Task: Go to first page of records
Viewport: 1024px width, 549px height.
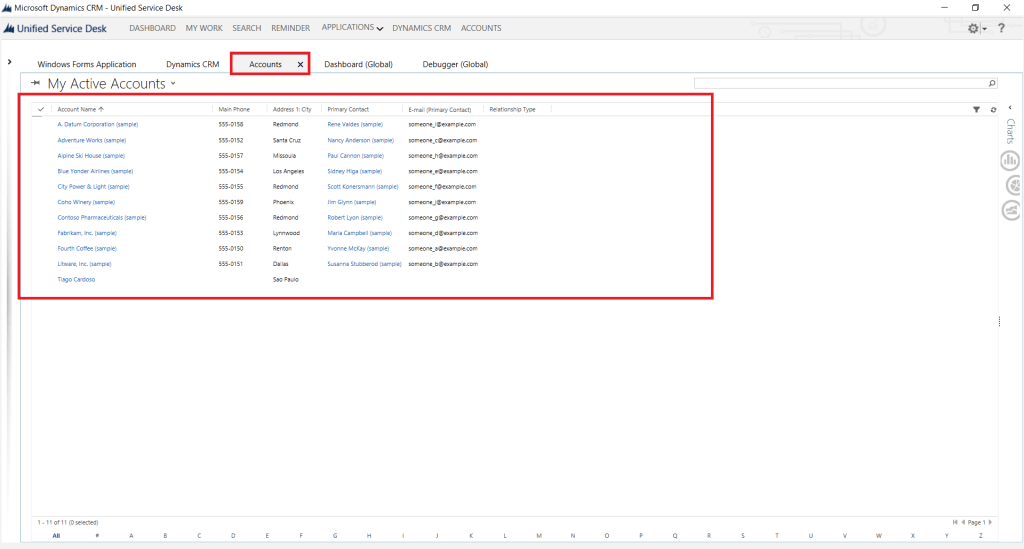Action: (955, 522)
